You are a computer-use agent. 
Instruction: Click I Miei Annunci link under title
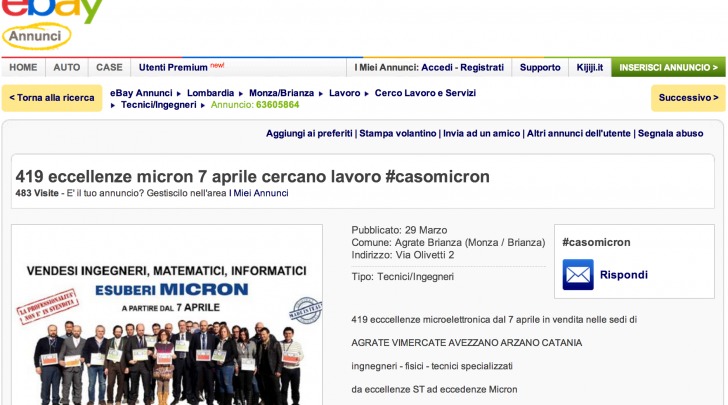click(259, 193)
